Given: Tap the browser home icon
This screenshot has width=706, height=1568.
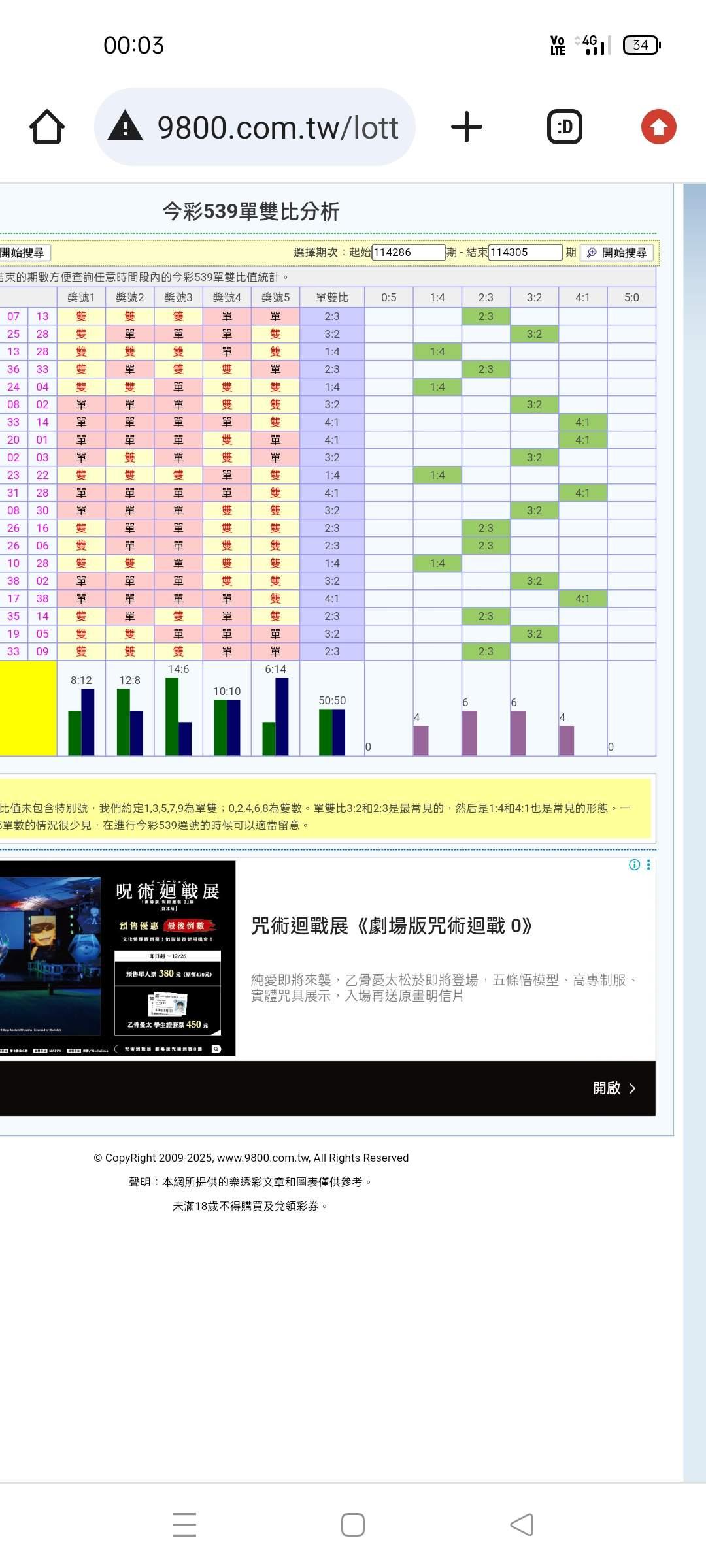Looking at the screenshot, I should coord(47,127).
